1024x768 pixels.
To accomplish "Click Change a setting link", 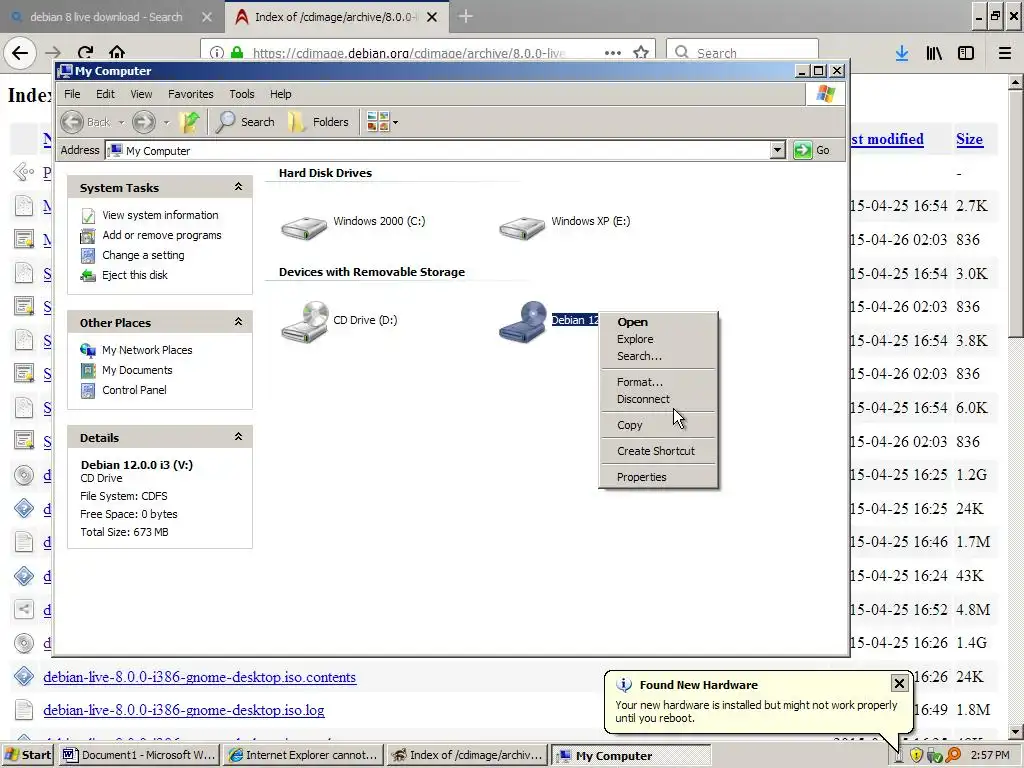I will (x=143, y=255).
